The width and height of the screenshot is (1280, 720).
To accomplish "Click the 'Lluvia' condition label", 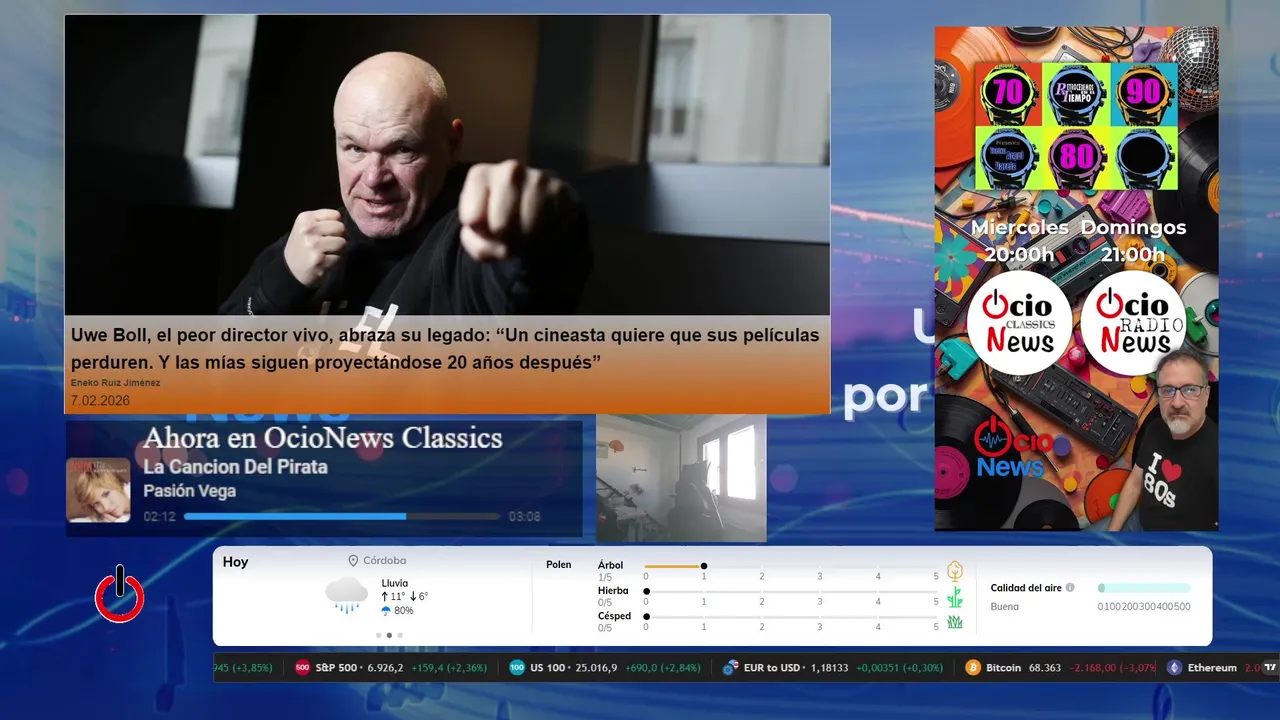I will click(394, 583).
